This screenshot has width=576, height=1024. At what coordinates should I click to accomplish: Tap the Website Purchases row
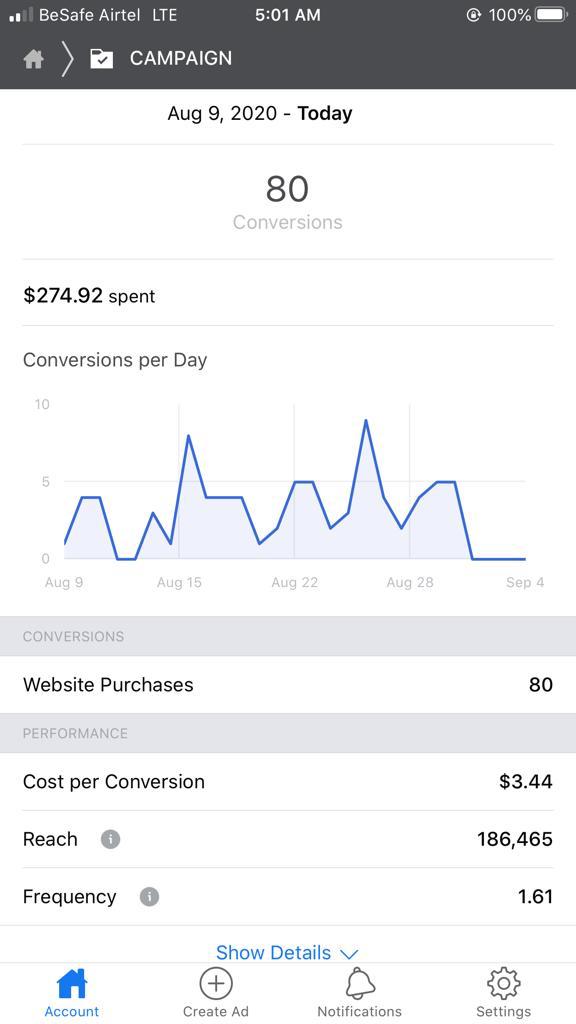point(288,684)
